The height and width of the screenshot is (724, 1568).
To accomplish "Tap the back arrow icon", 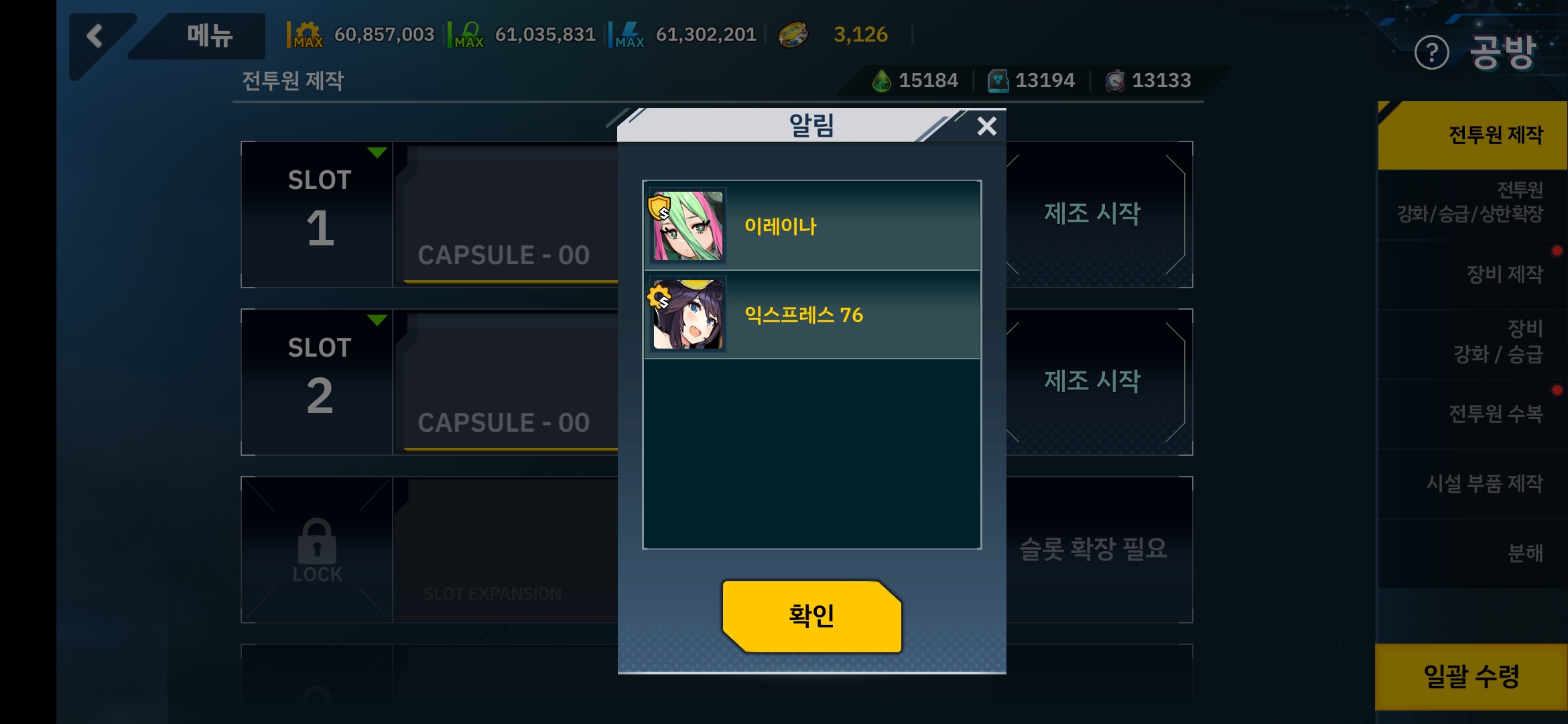I will point(95,36).
